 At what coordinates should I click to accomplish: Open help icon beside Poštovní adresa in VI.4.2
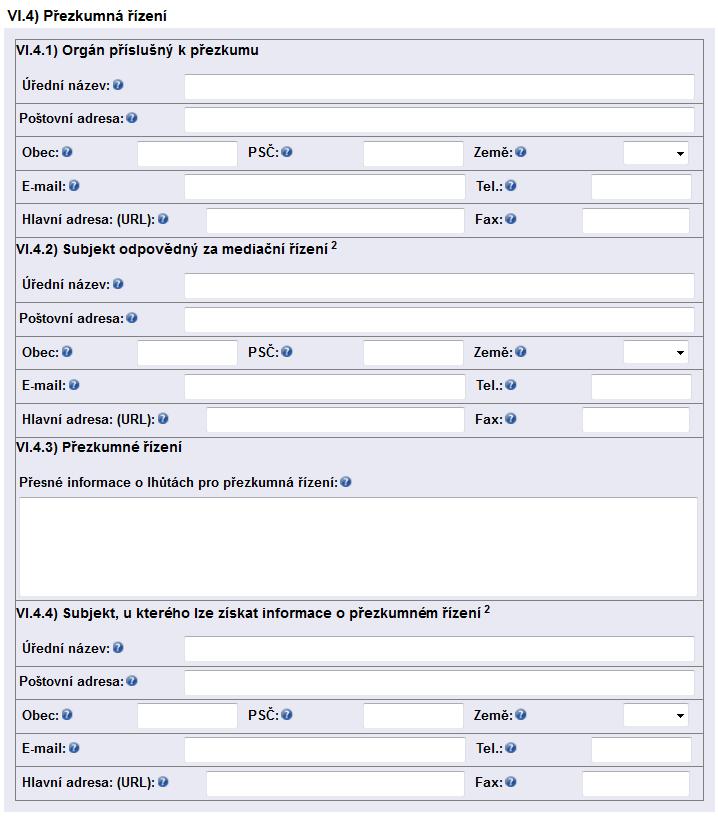[x=131, y=318]
